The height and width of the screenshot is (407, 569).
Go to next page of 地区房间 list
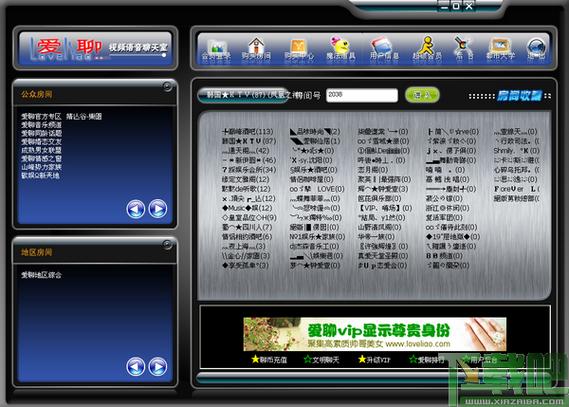pyautogui.click(x=158, y=367)
